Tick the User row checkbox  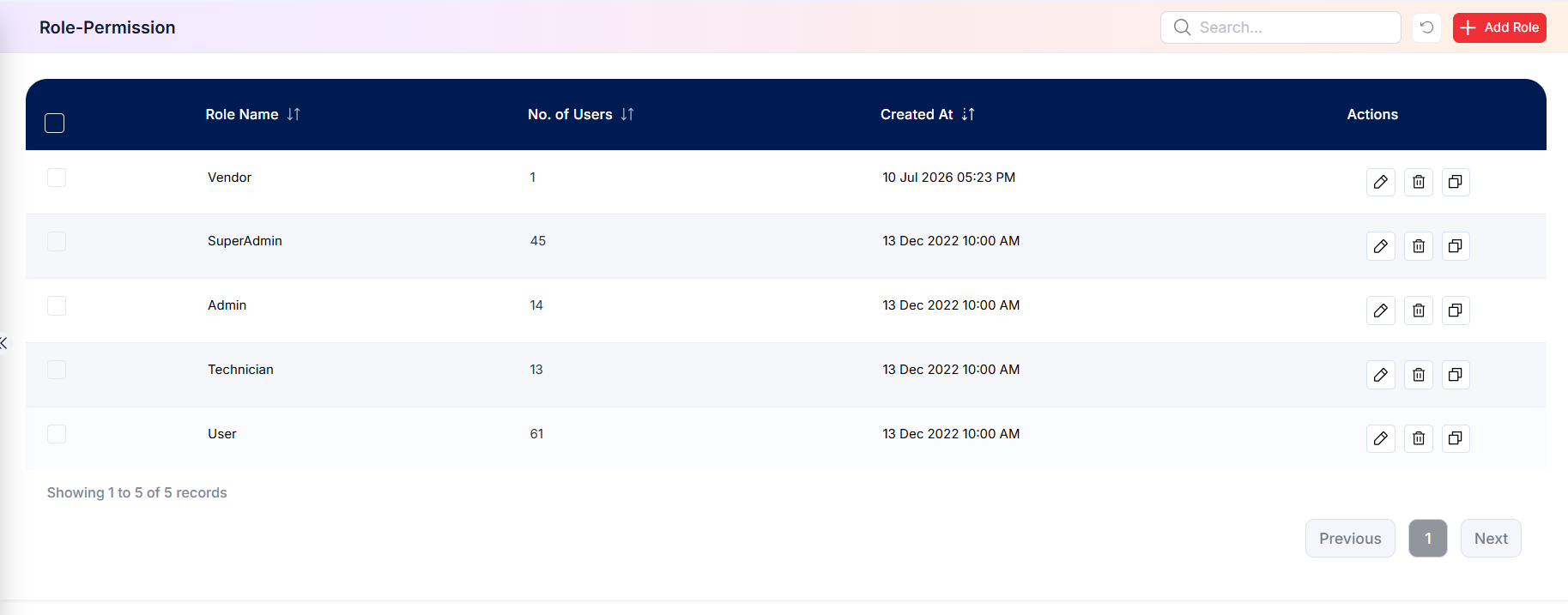pyautogui.click(x=57, y=434)
